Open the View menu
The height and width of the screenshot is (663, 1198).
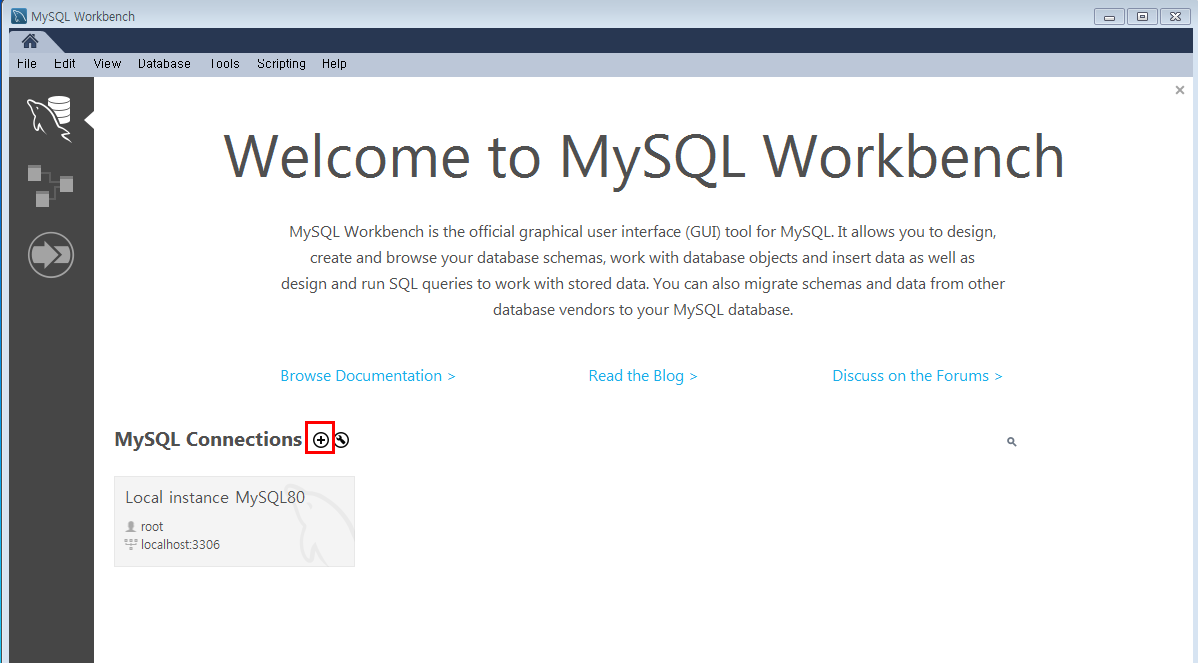(107, 63)
